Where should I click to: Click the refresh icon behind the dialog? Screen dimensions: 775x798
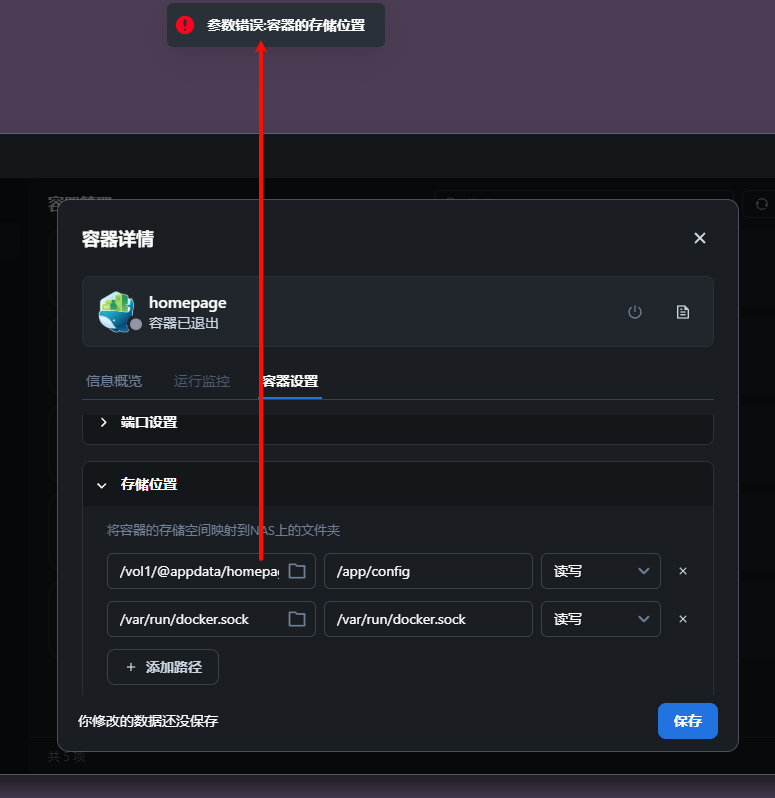click(761, 204)
